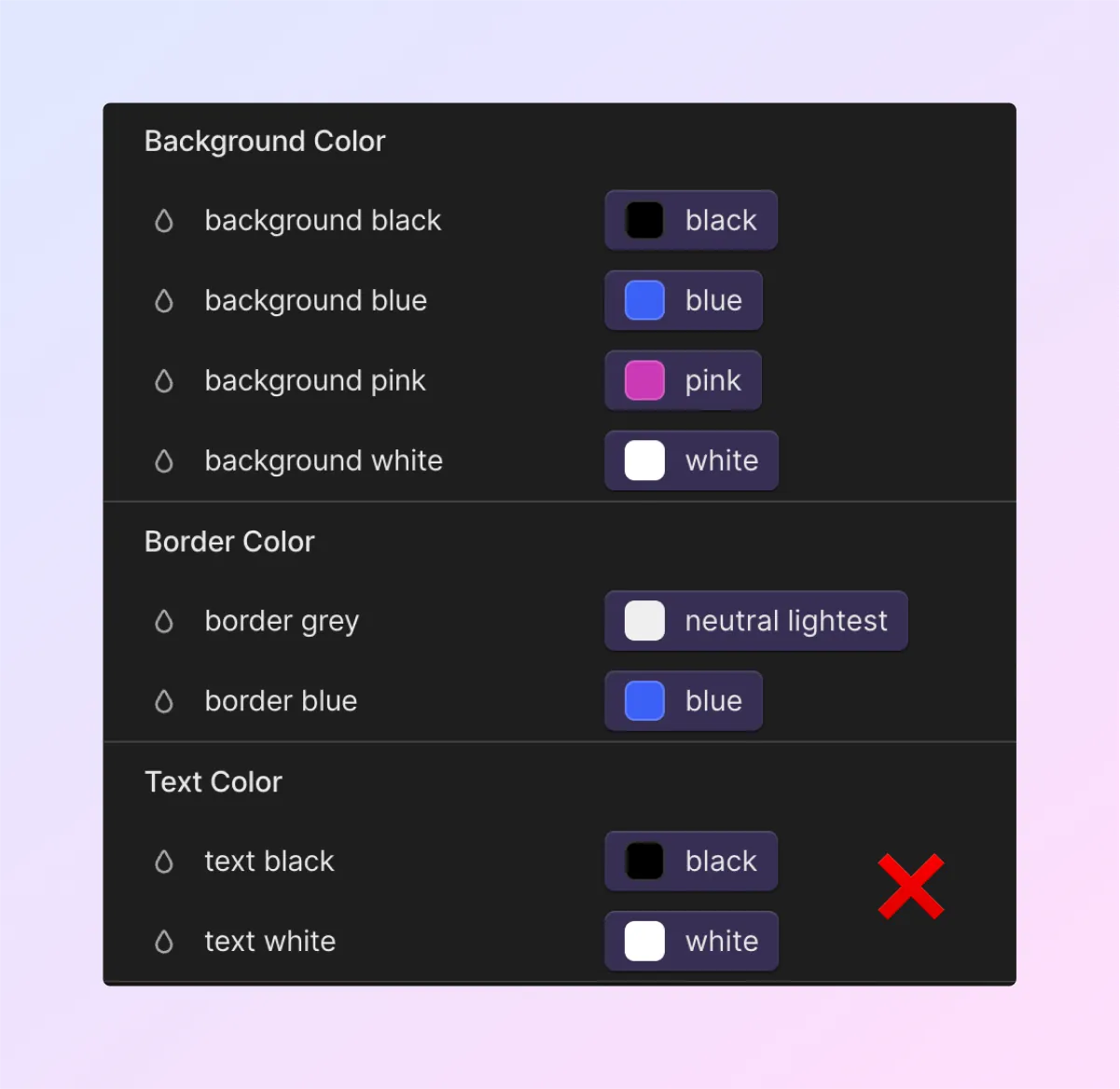
Task: Click droplet icon beside text black
Action: [164, 862]
